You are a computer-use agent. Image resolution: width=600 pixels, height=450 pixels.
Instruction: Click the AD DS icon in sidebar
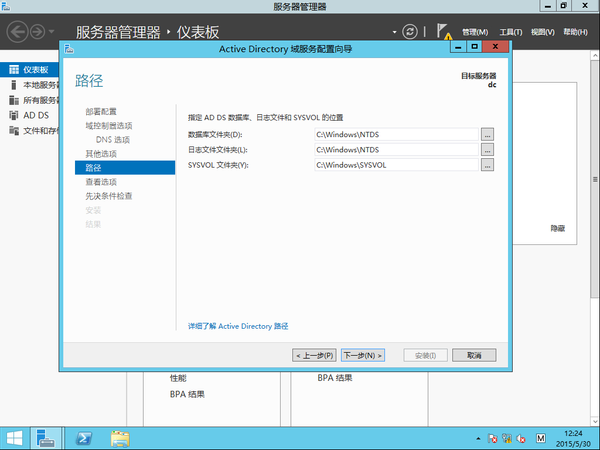tap(14, 115)
